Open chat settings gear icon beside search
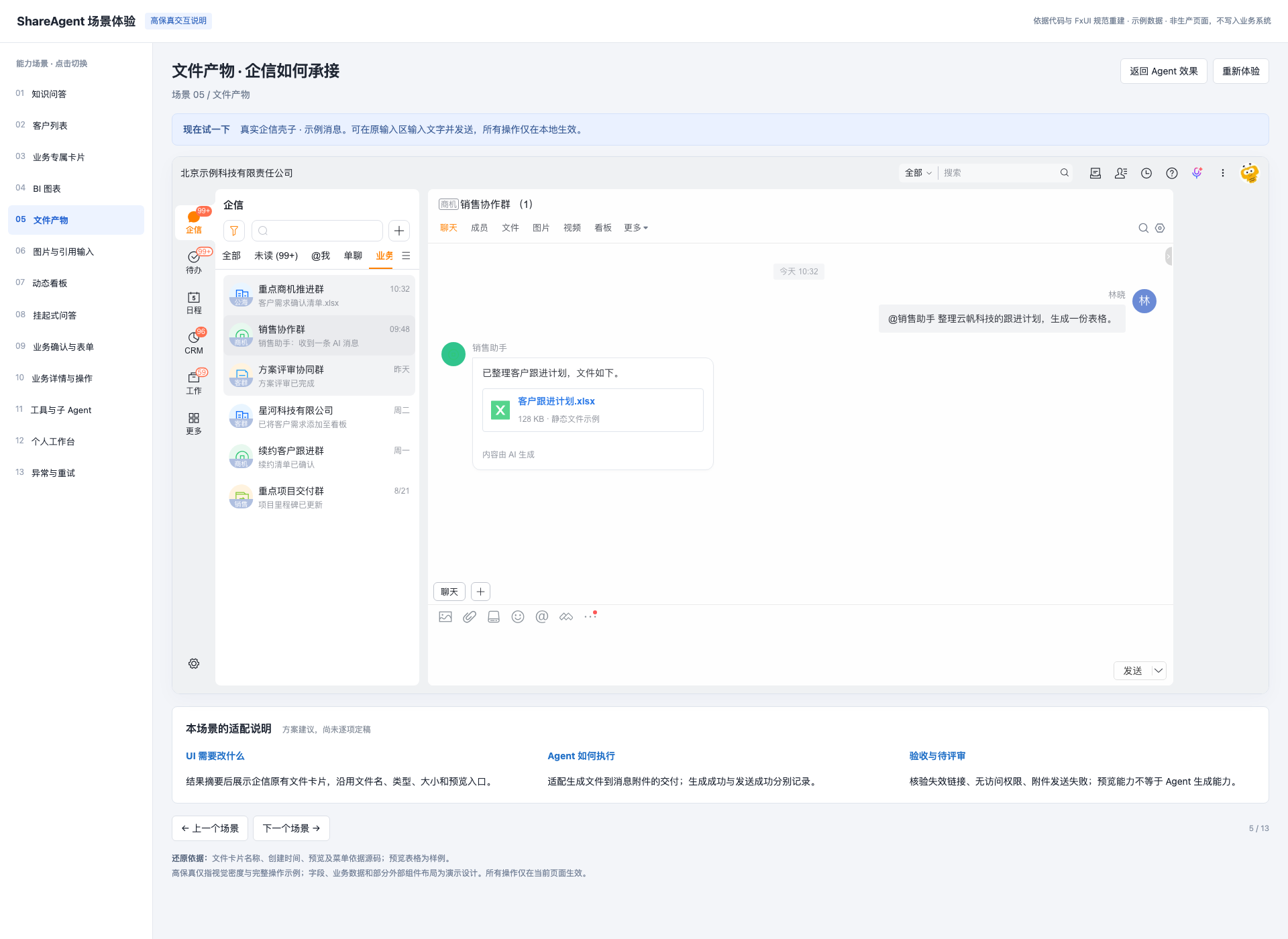1288x939 pixels. pyautogui.click(x=1160, y=228)
